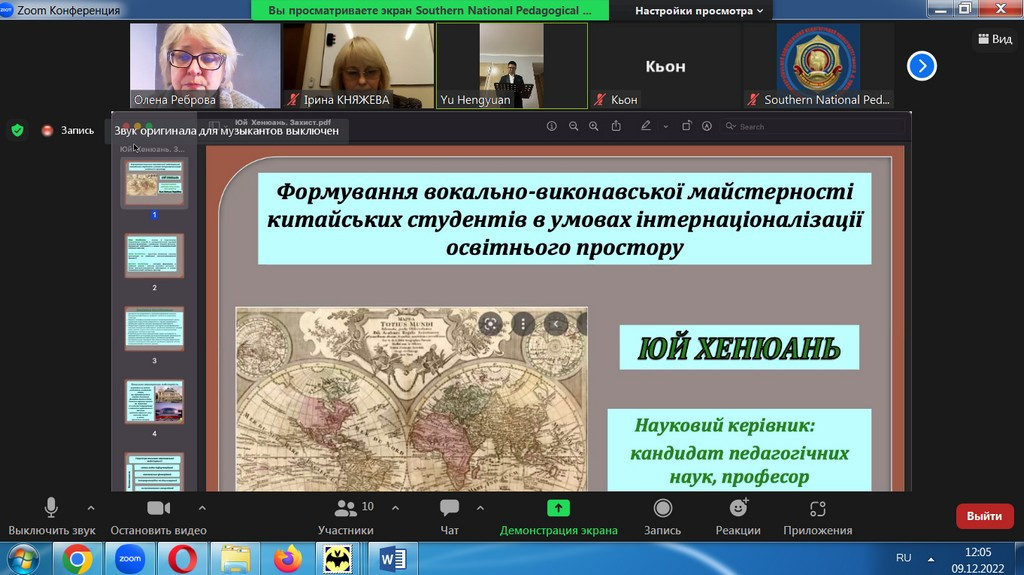Click the markup pen icon

(x=645, y=126)
